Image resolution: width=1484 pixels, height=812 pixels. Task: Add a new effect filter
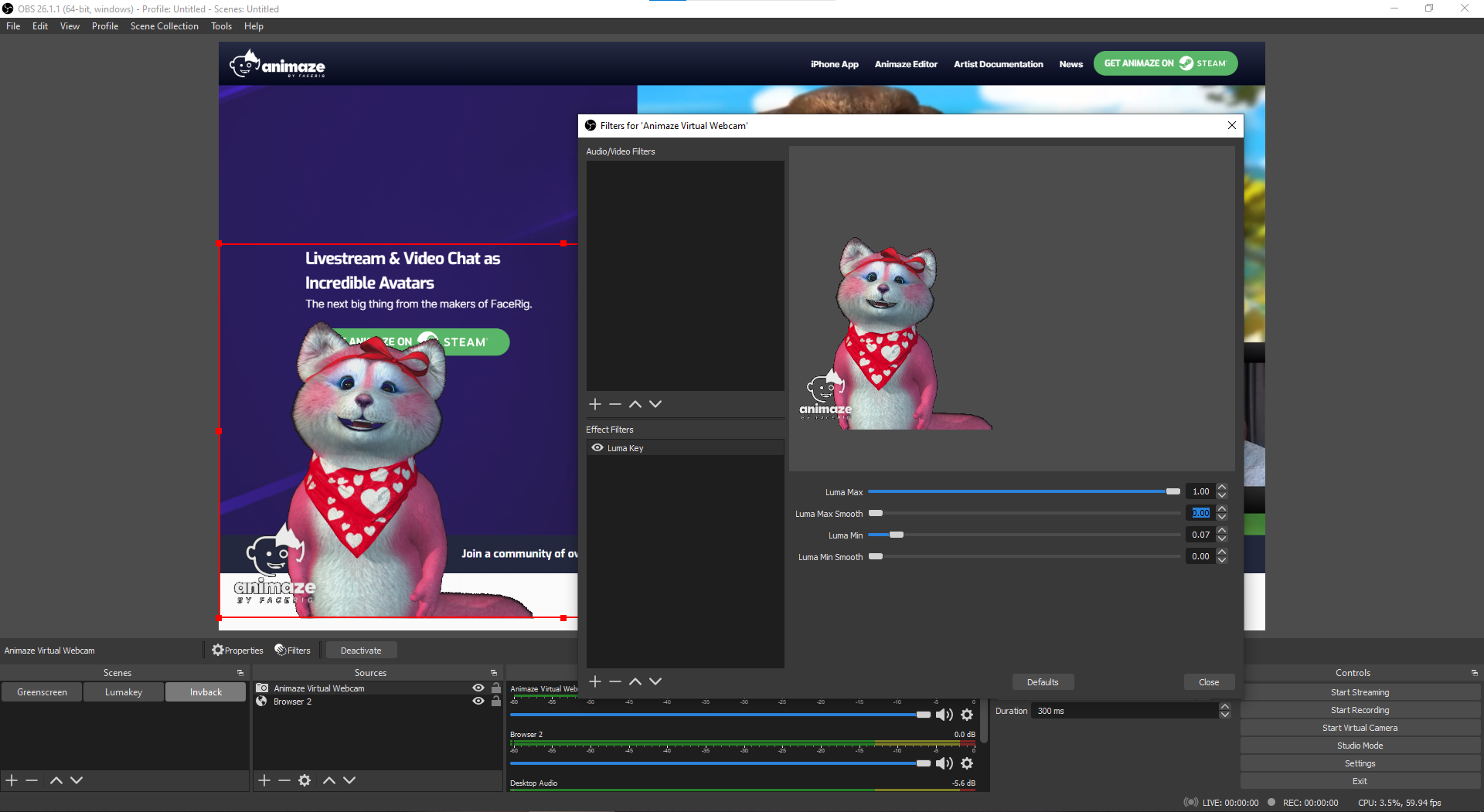coord(595,681)
